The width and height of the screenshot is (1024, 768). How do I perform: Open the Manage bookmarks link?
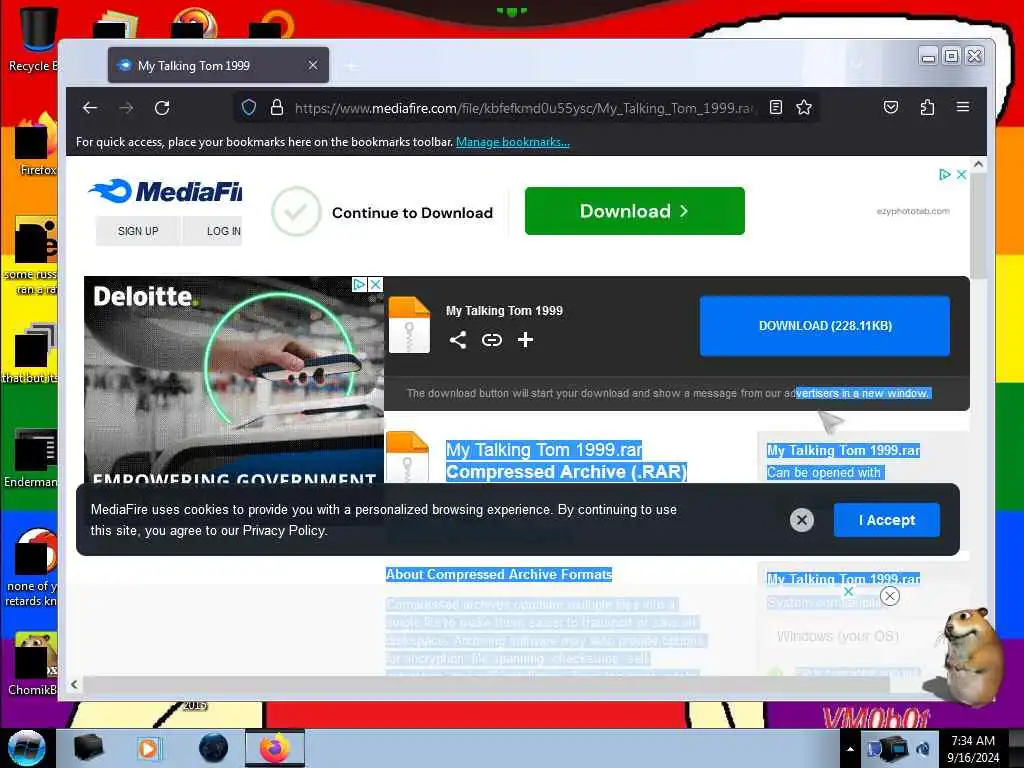[x=513, y=142]
